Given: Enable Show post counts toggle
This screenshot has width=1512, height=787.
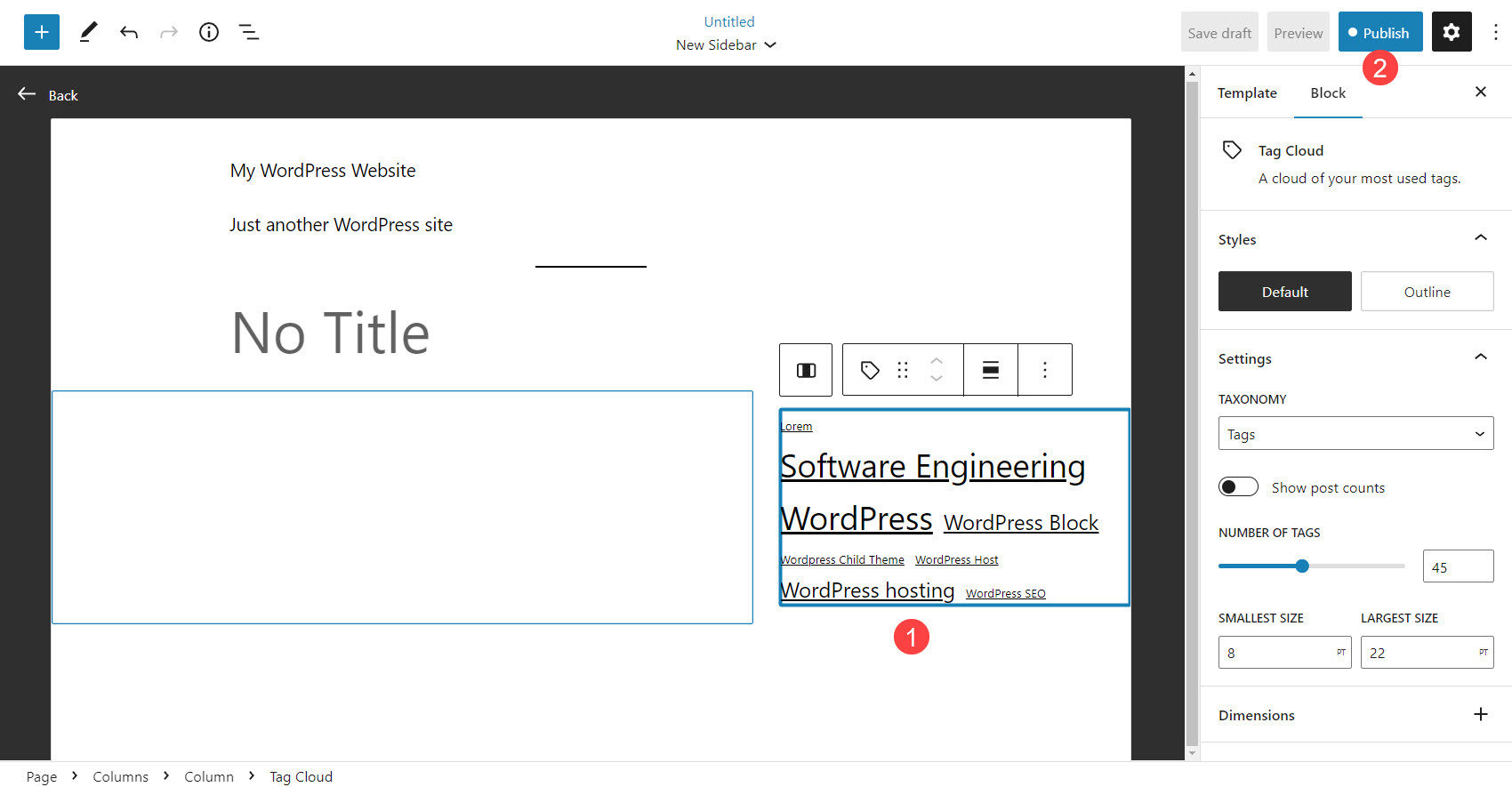Looking at the screenshot, I should click(x=1238, y=487).
